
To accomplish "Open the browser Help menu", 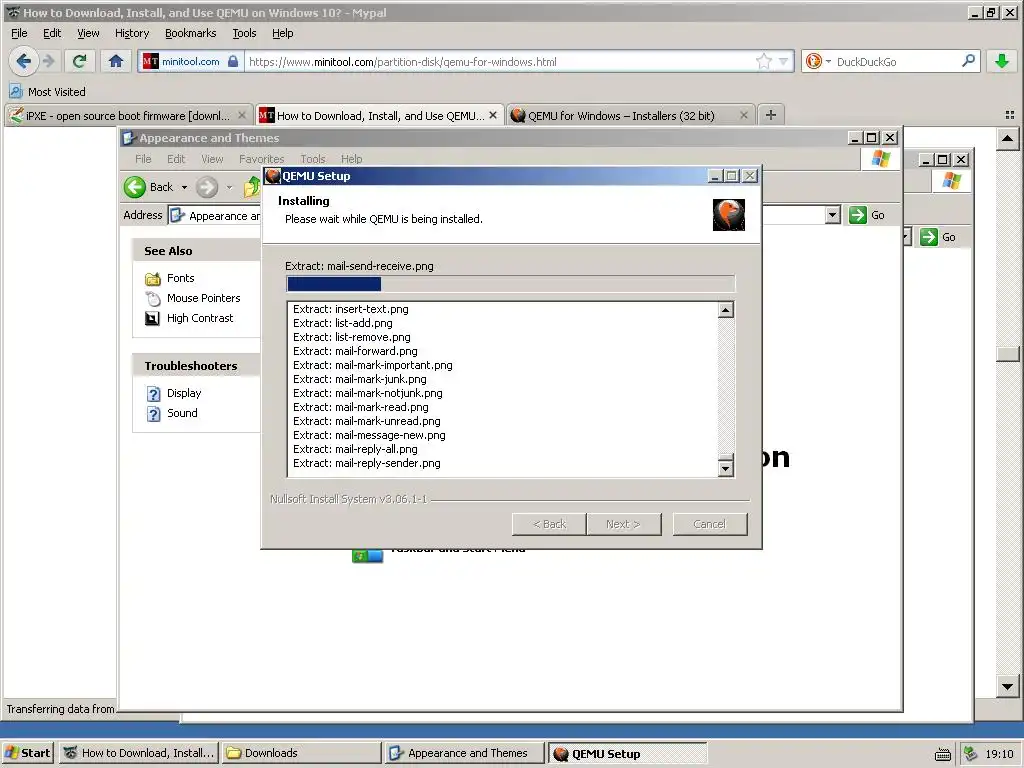I will pos(282,33).
